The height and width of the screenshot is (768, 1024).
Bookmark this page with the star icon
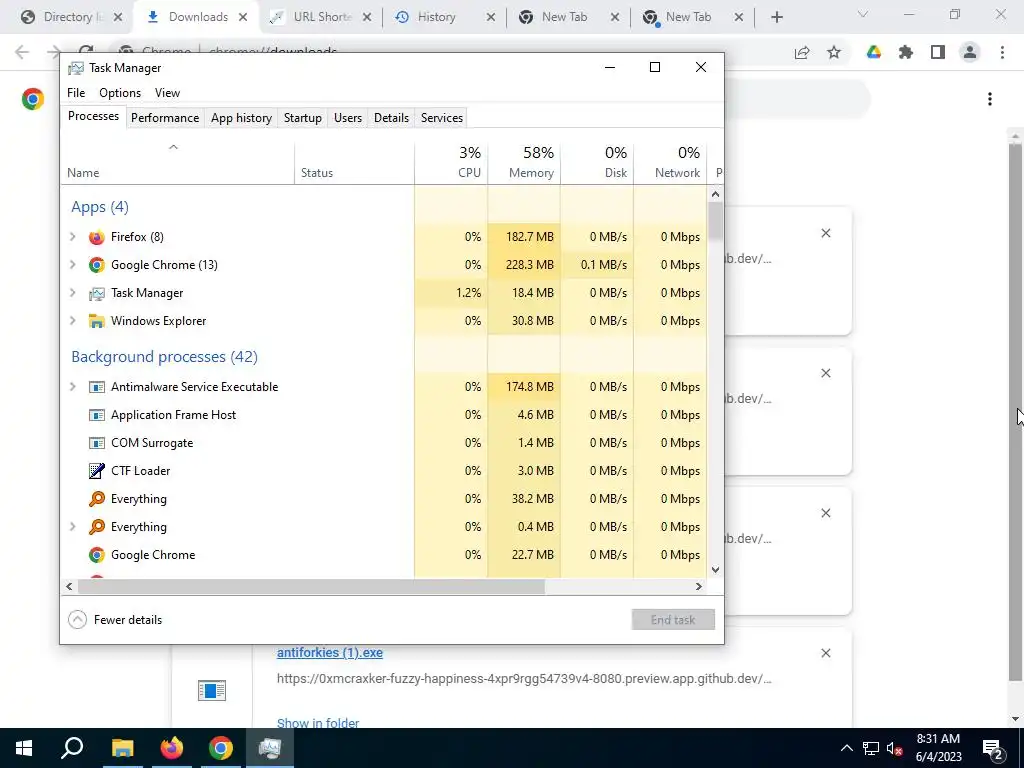[x=834, y=52]
